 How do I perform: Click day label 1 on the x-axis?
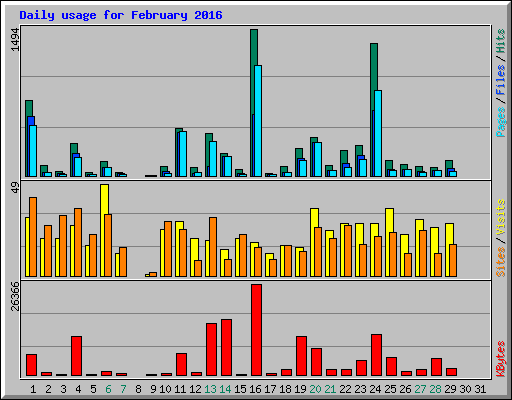33,389
